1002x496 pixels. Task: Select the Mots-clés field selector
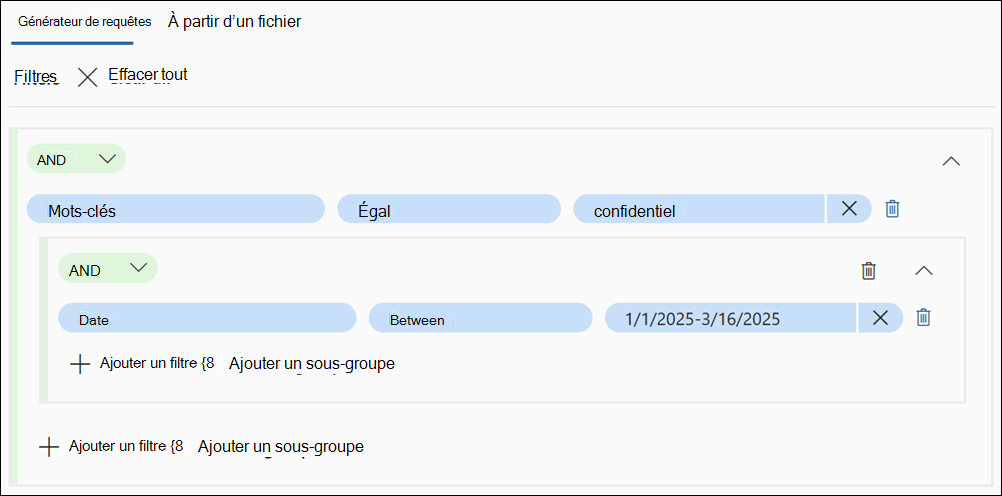[x=176, y=209]
